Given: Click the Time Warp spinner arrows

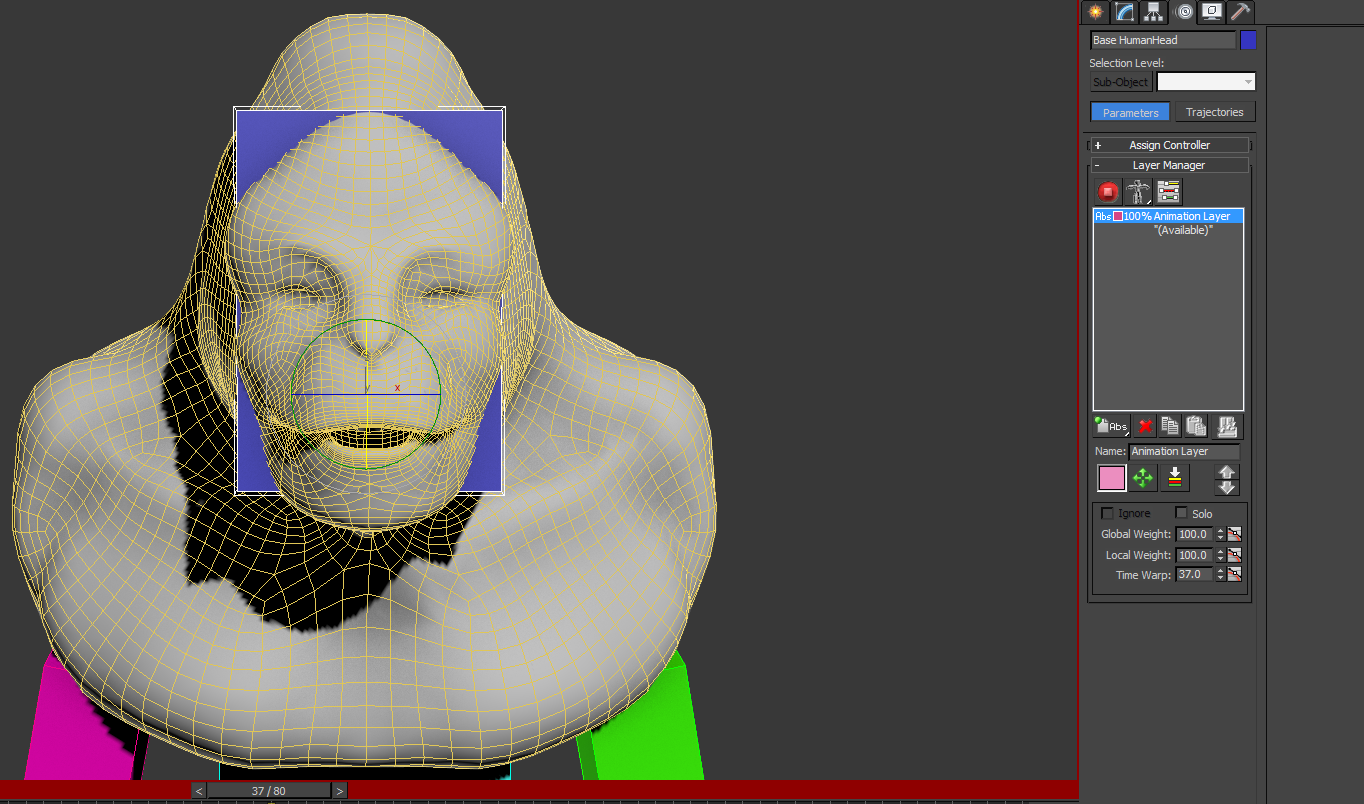Looking at the screenshot, I should (x=1220, y=575).
